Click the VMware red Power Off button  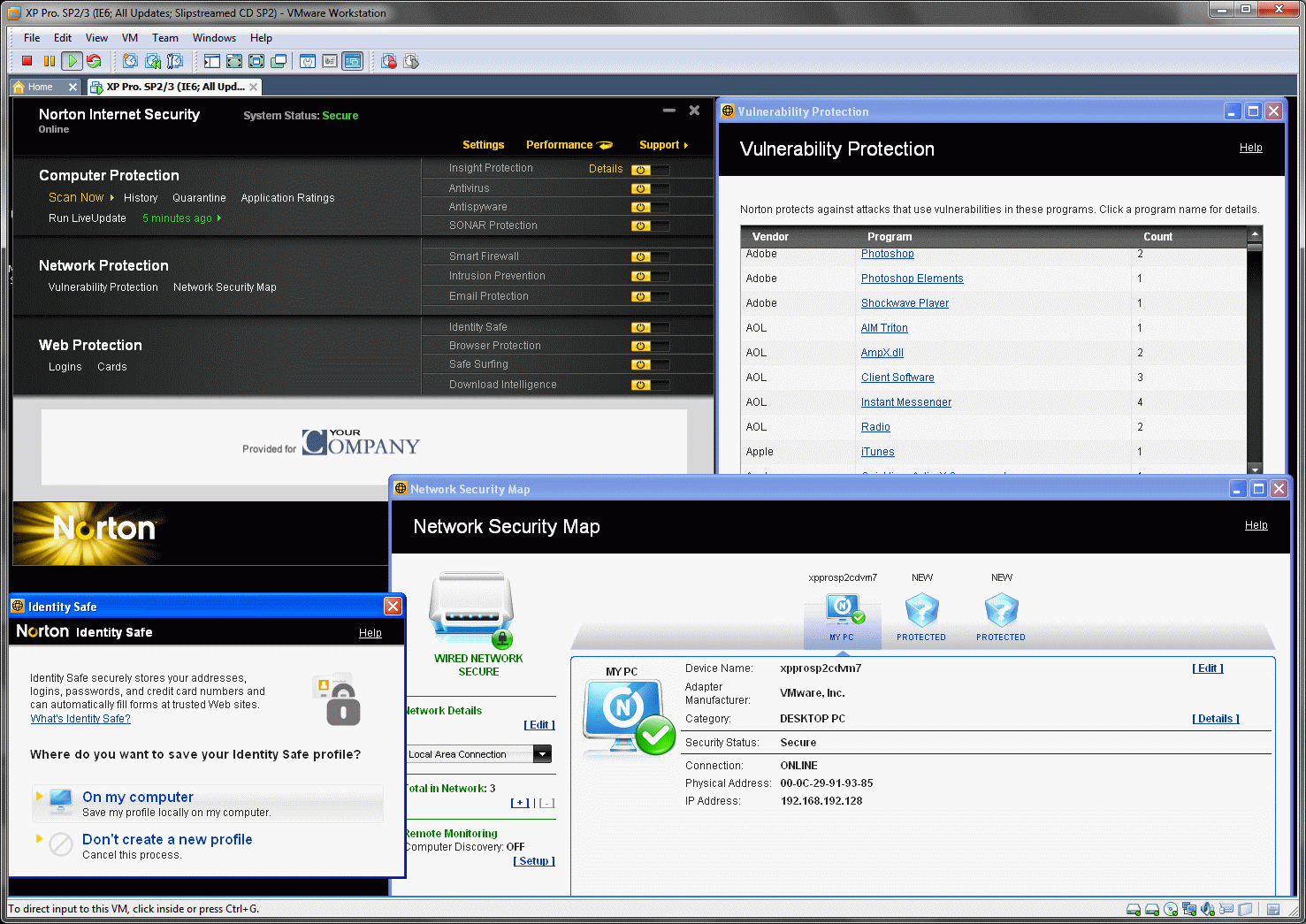(27, 61)
